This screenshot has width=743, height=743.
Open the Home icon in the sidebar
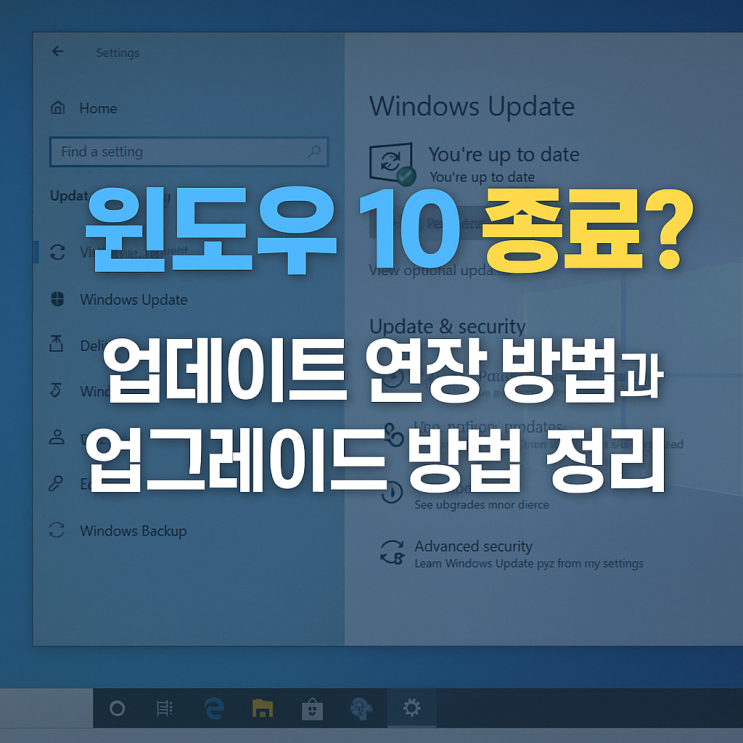click(58, 108)
